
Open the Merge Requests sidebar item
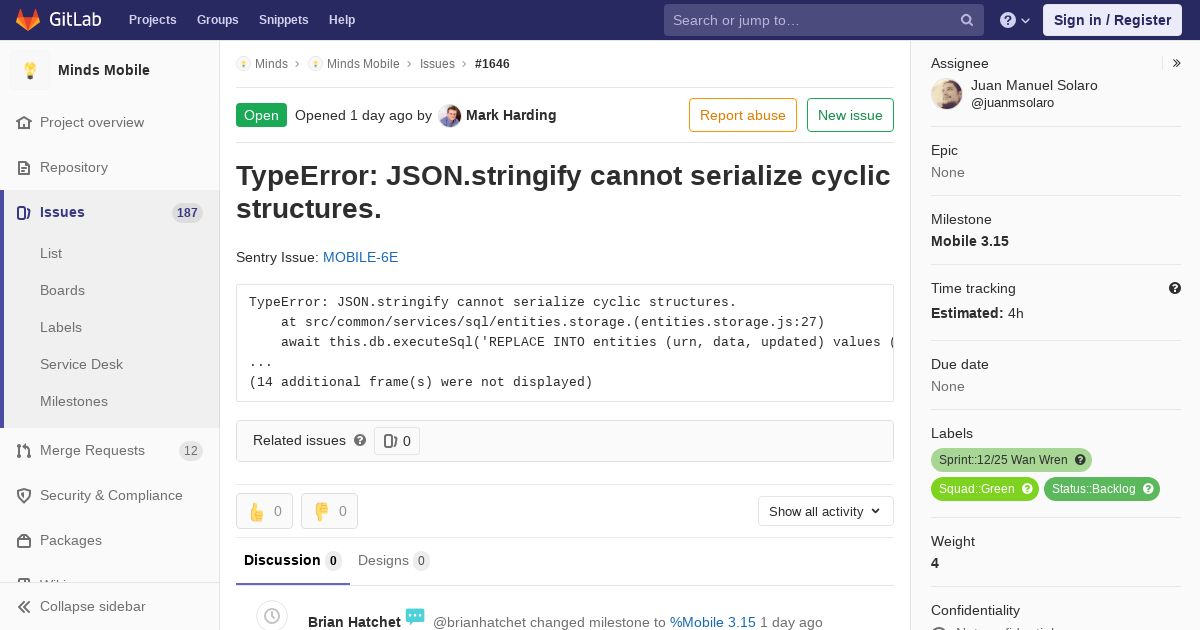tap(92, 450)
